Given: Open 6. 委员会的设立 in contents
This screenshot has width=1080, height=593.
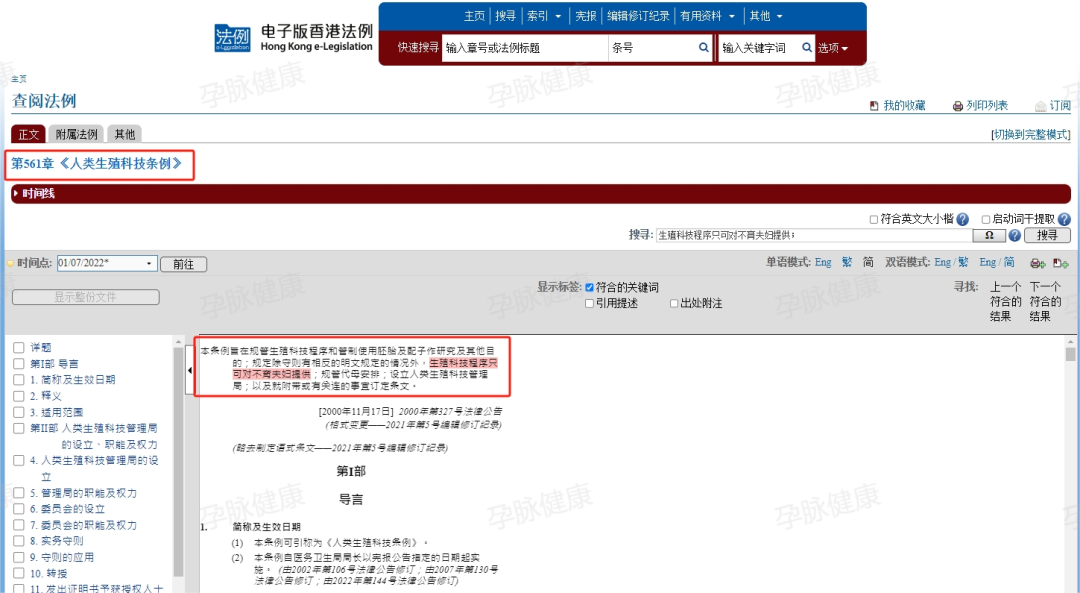Looking at the screenshot, I should point(68,509).
